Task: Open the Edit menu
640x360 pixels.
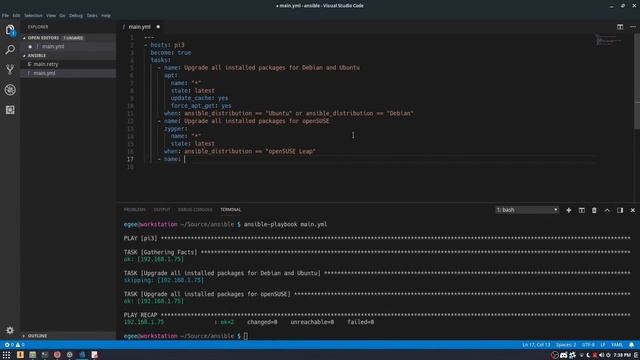Action: (x=16, y=16)
